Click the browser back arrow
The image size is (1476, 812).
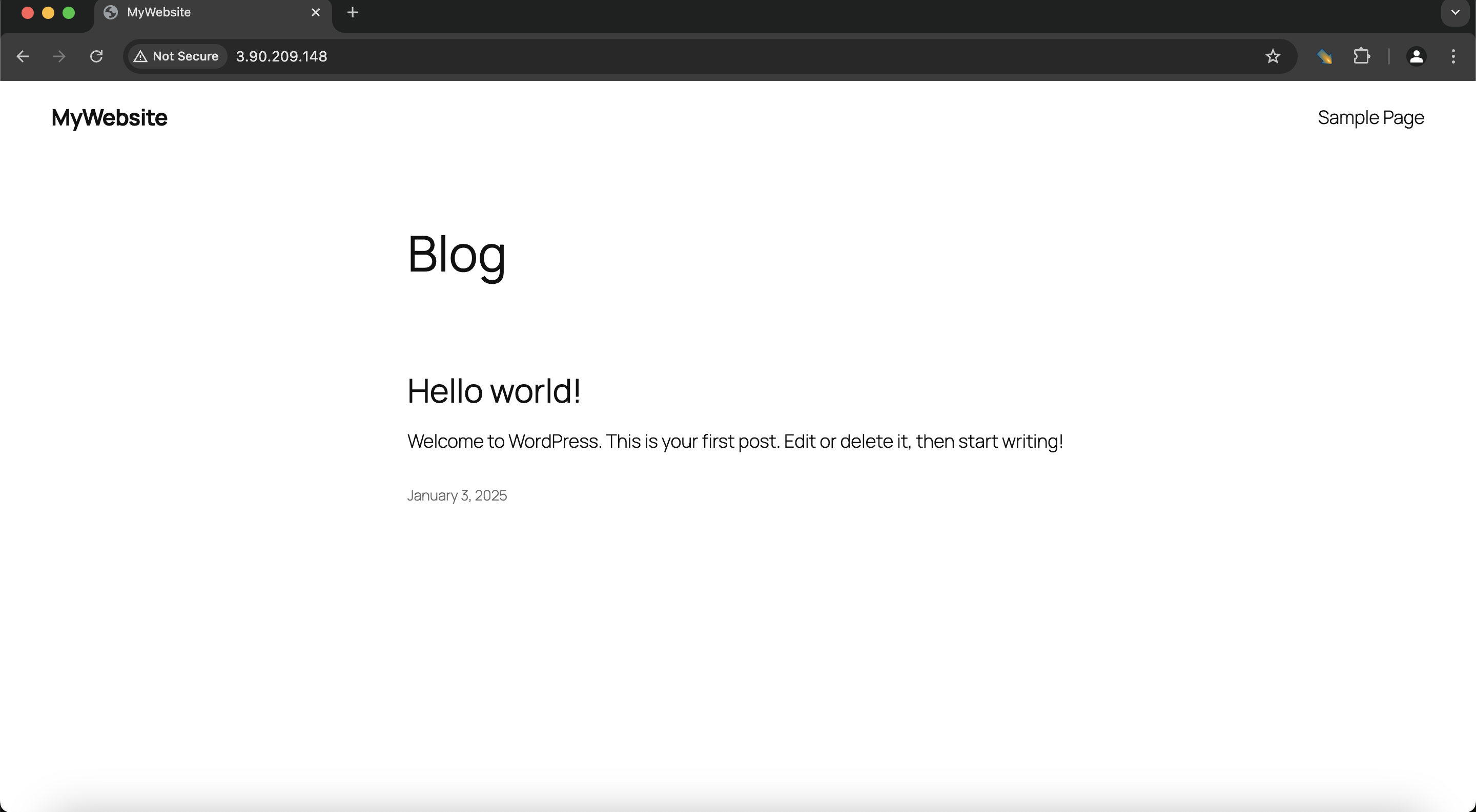23,56
